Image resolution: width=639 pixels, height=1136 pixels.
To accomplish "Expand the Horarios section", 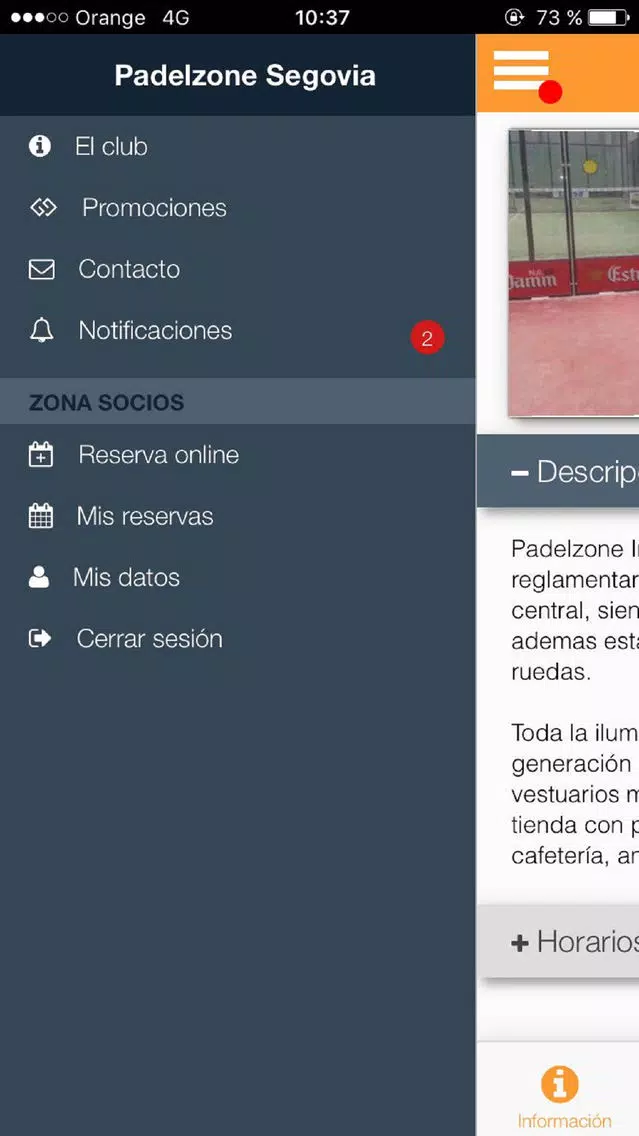I will pyautogui.click(x=558, y=942).
